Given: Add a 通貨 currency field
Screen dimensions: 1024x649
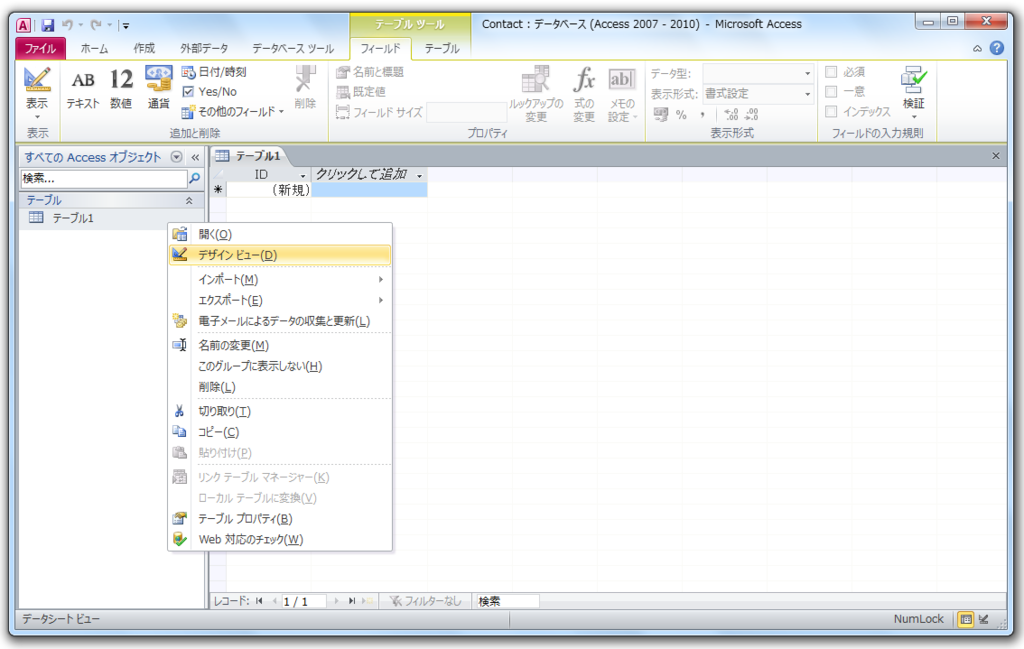Looking at the screenshot, I should pyautogui.click(x=159, y=88).
